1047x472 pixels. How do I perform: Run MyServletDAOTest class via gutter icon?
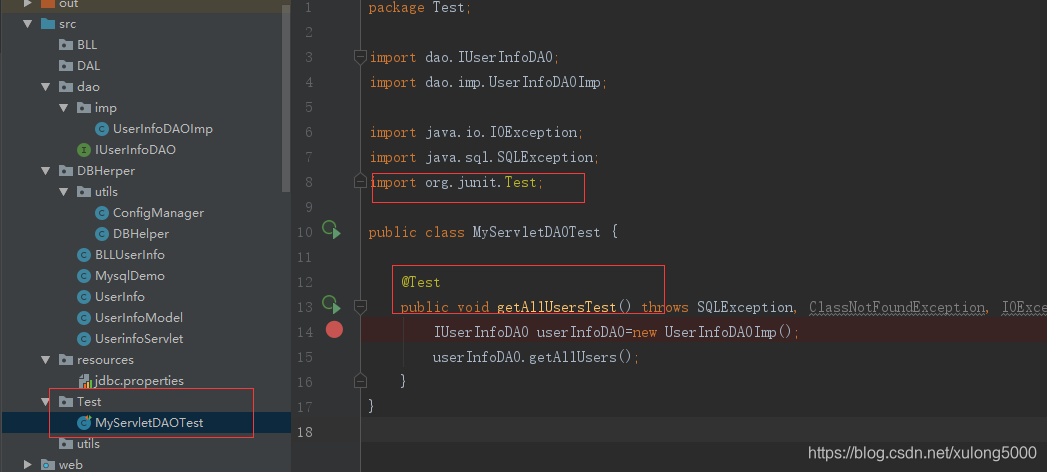coord(331,231)
